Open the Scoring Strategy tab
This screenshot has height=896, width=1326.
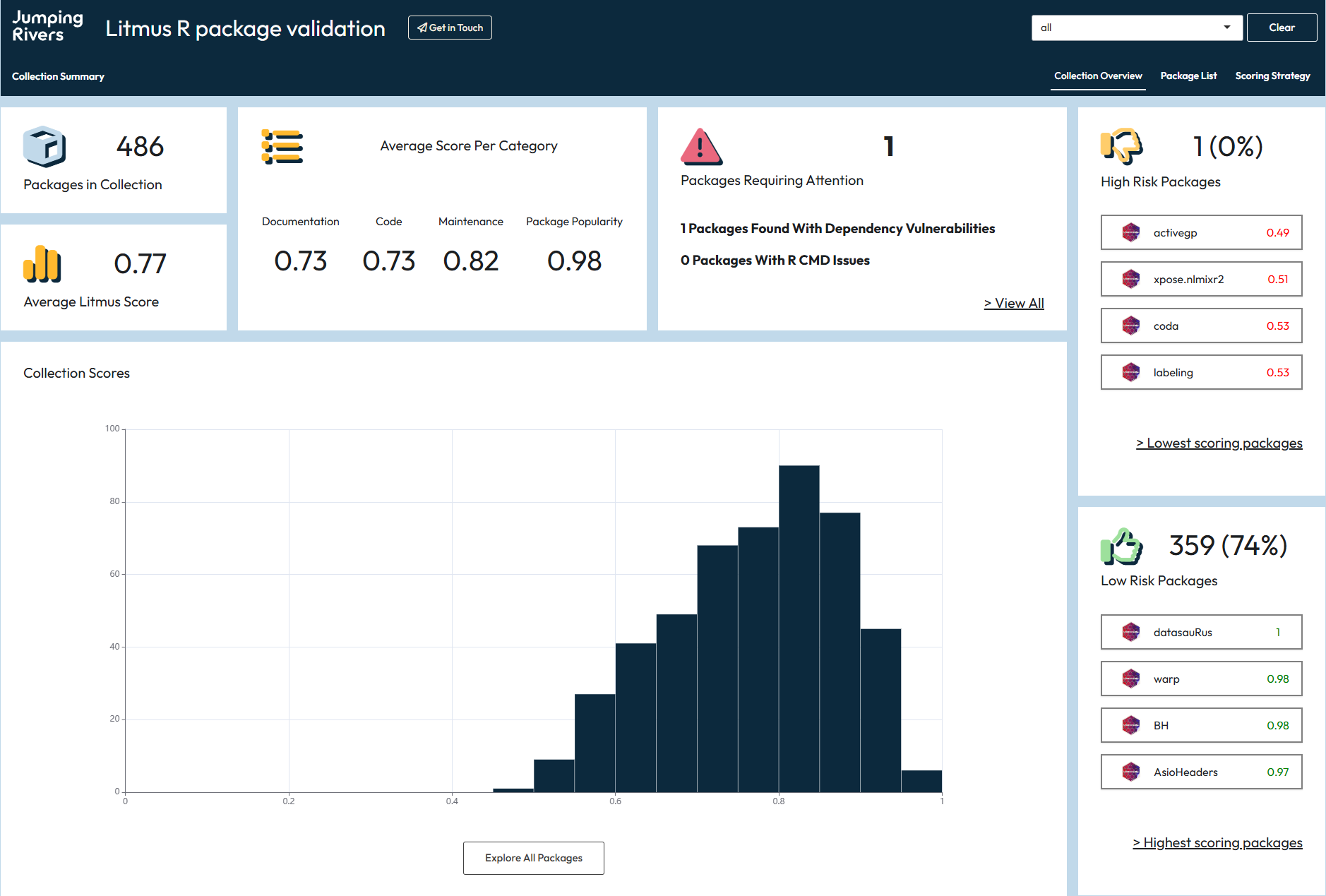(x=1272, y=76)
